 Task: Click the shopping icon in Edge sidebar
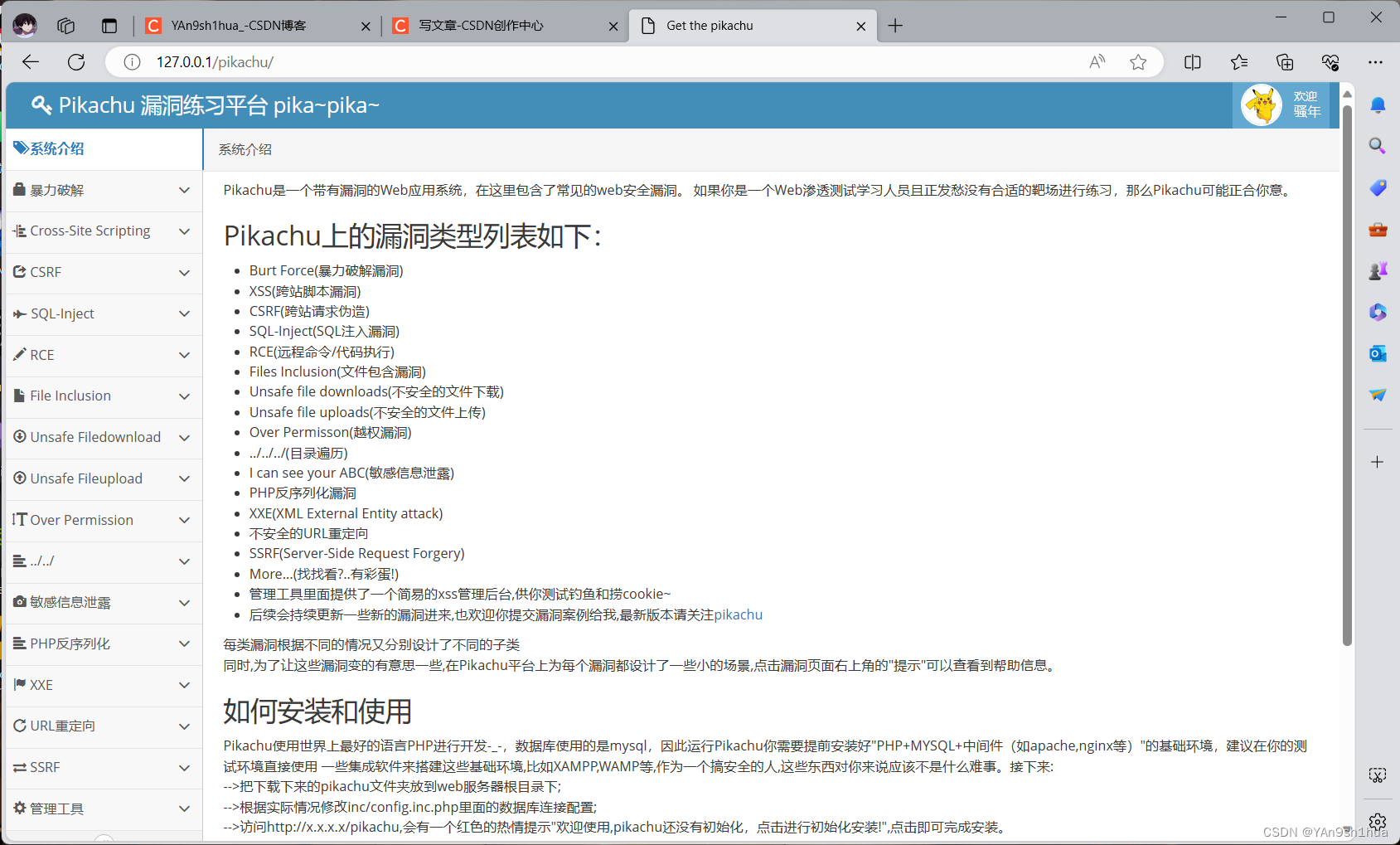tap(1378, 187)
